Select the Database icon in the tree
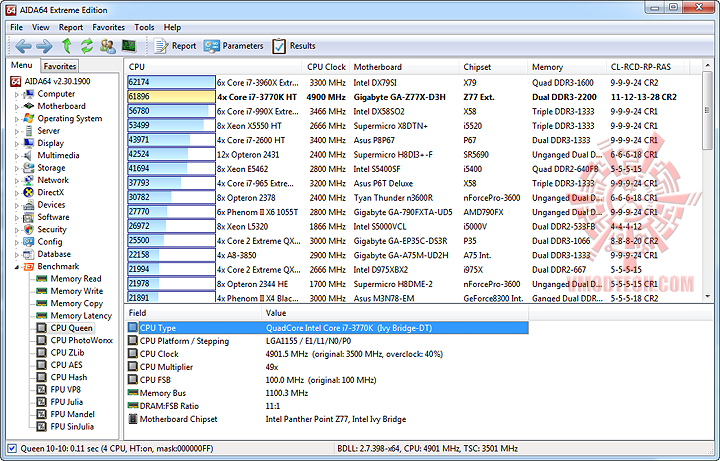This screenshot has width=720, height=461. (x=28, y=254)
